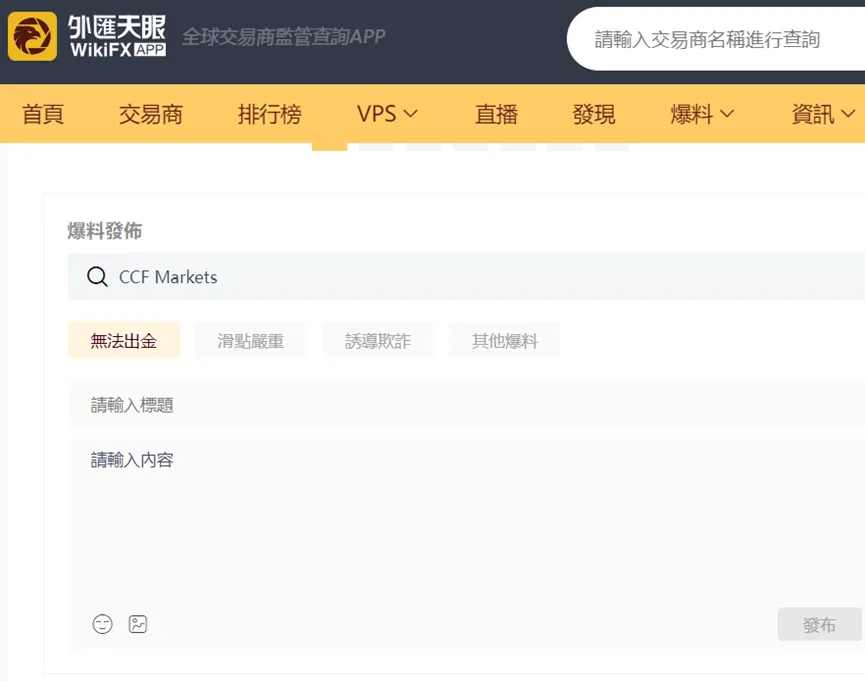Click the 請輸入標題 title field

pyautogui.click(x=466, y=405)
